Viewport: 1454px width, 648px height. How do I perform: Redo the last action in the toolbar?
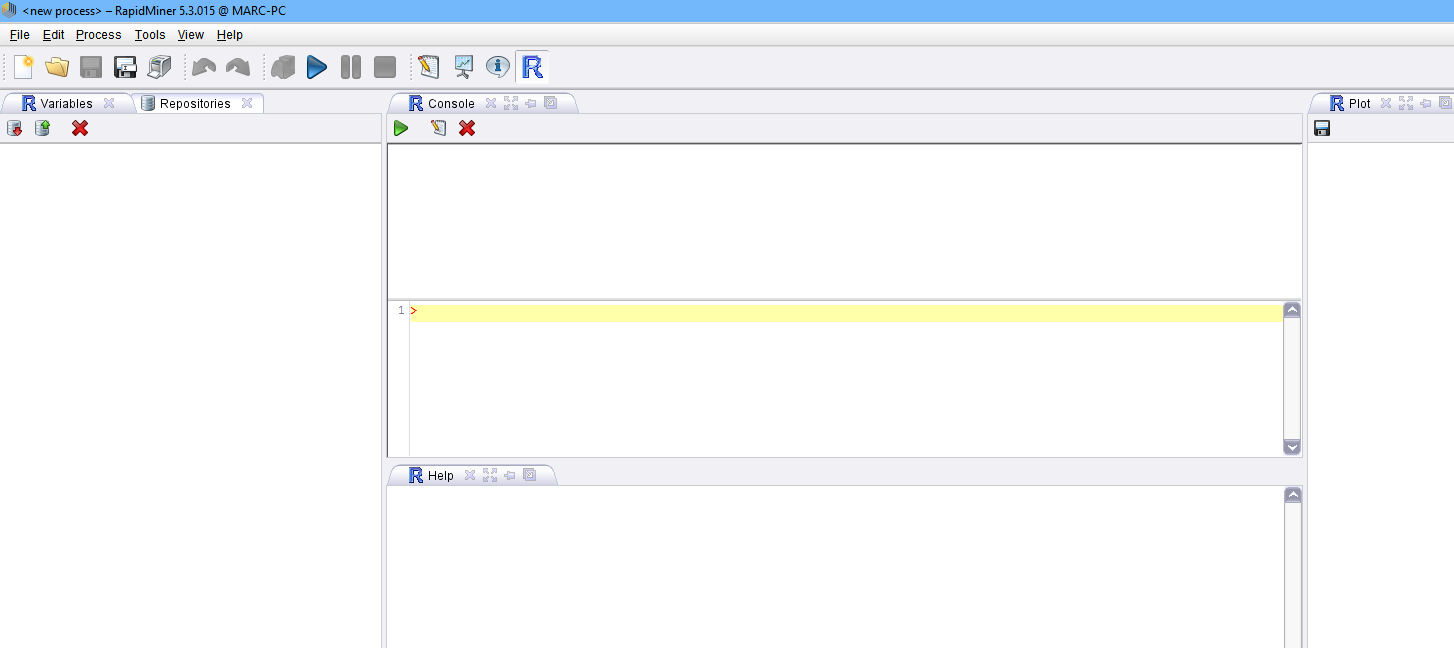[238, 67]
